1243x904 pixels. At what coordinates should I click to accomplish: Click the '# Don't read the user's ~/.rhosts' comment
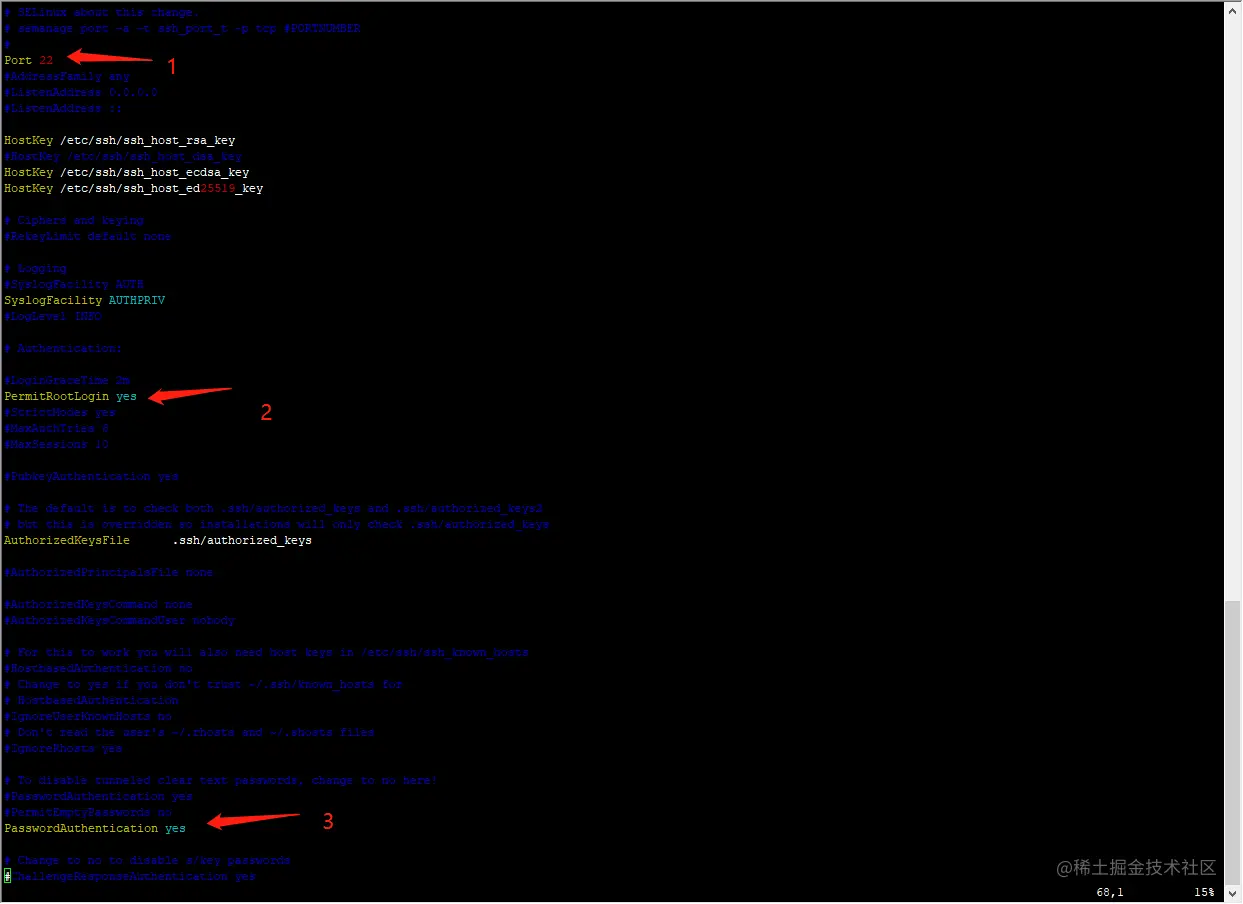point(189,733)
